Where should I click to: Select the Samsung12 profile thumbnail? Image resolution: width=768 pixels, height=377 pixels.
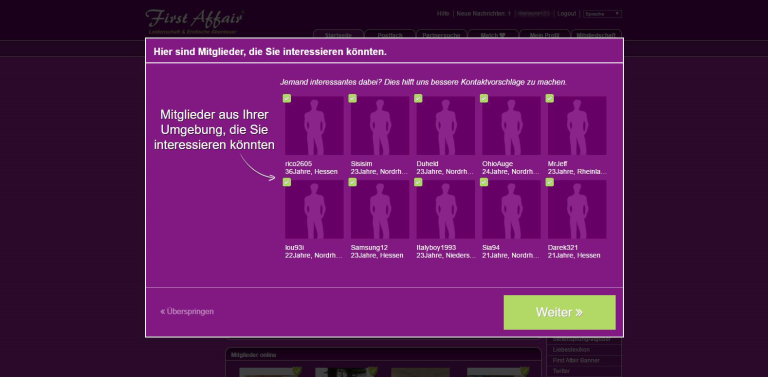pos(380,210)
